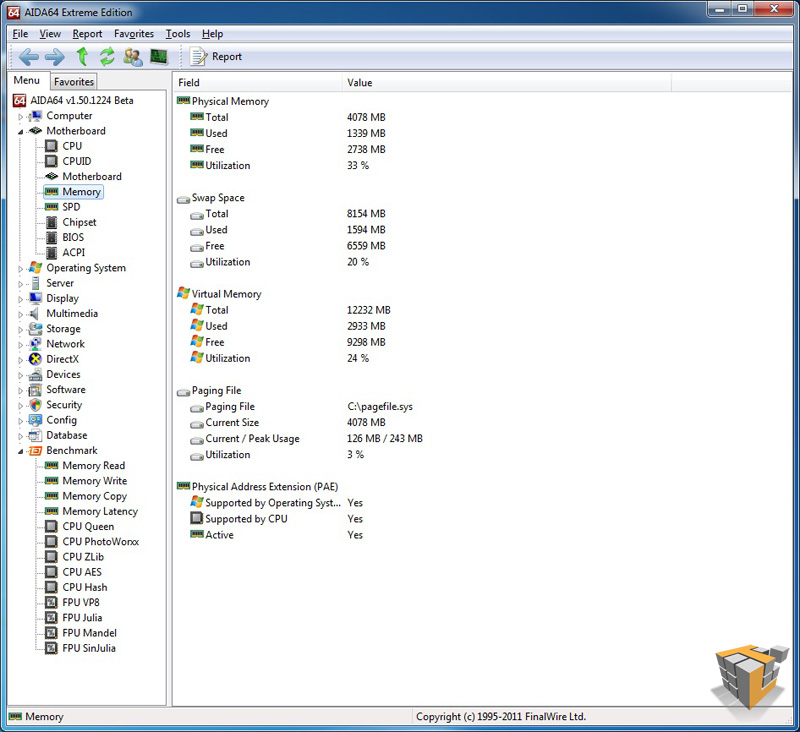
Task: Open the green monitor graph toolbar icon
Action: [159, 56]
